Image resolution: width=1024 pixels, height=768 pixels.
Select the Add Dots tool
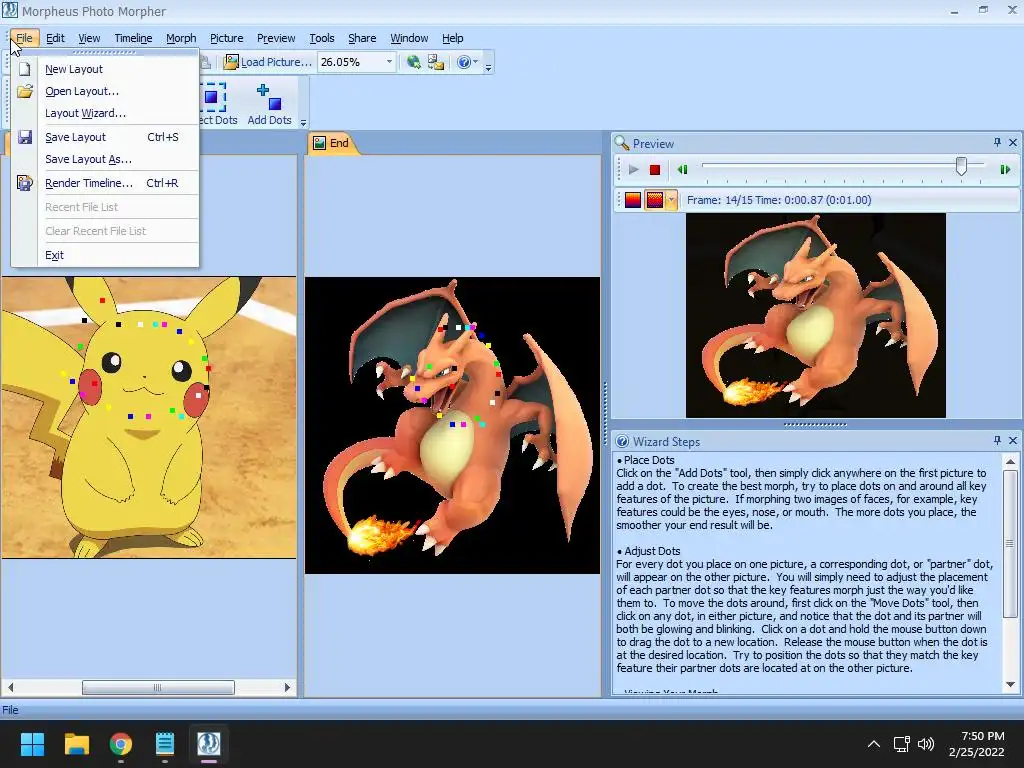[269, 104]
